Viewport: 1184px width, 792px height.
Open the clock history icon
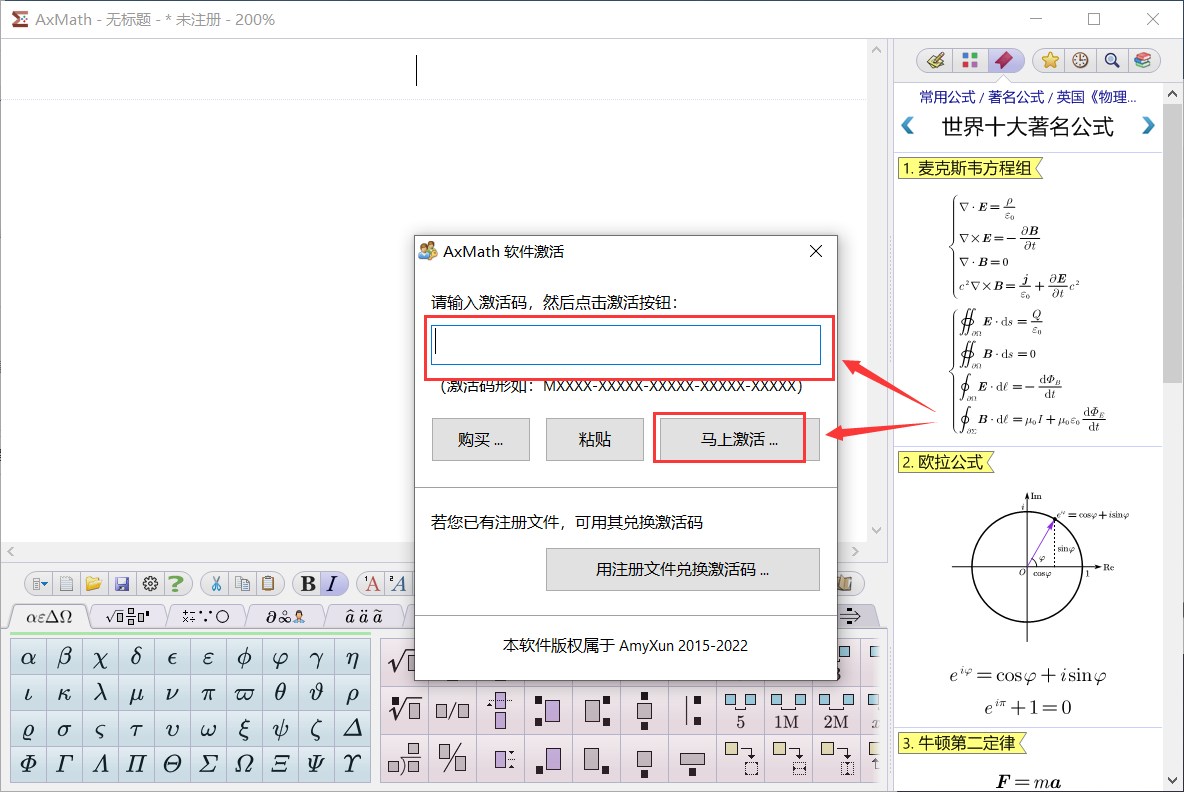1080,61
